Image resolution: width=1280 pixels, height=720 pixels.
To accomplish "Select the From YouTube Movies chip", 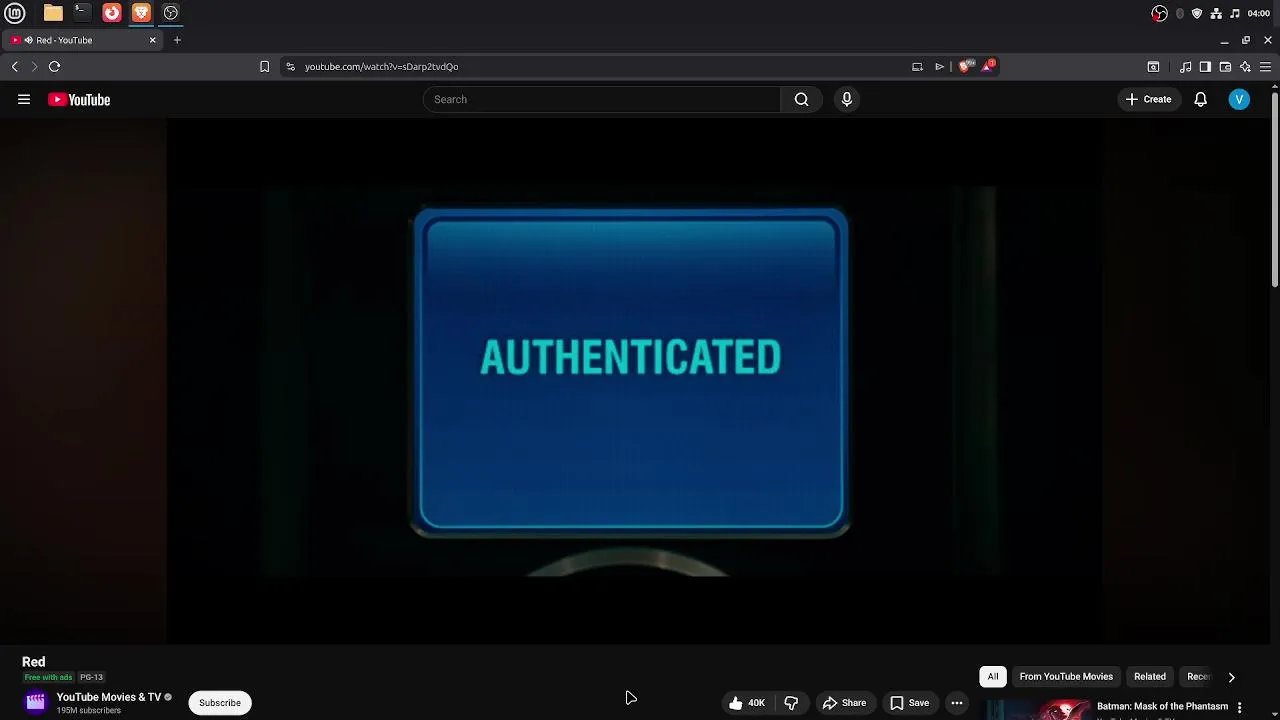I will point(1066,677).
